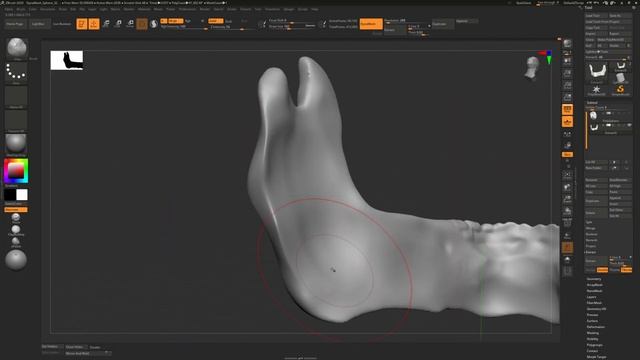This screenshot has width=640, height=360.
Task: Click the Frame icon on the right shelf
Action: coord(567,175)
